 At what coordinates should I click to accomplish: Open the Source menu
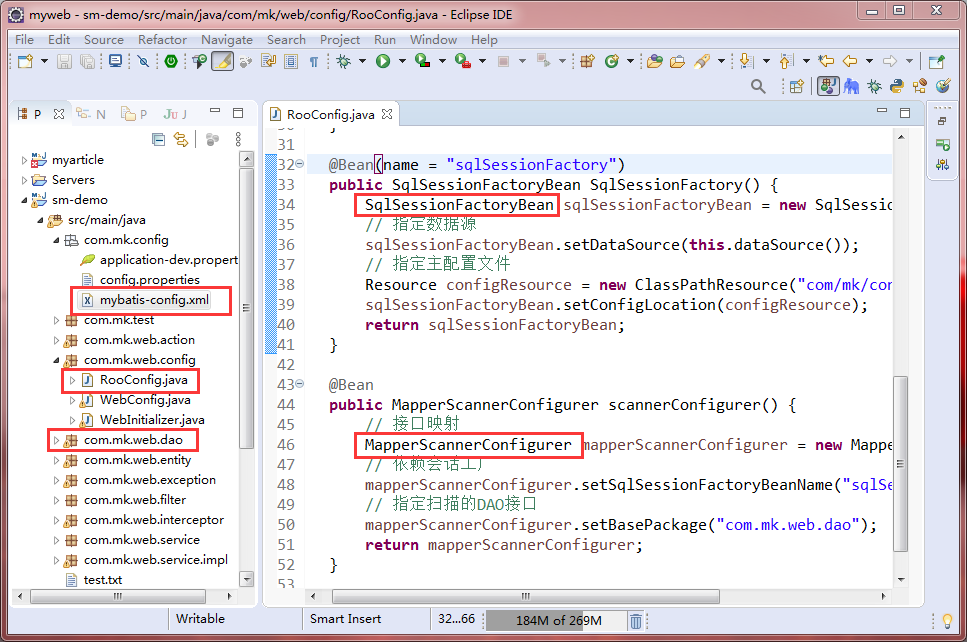click(x=104, y=39)
